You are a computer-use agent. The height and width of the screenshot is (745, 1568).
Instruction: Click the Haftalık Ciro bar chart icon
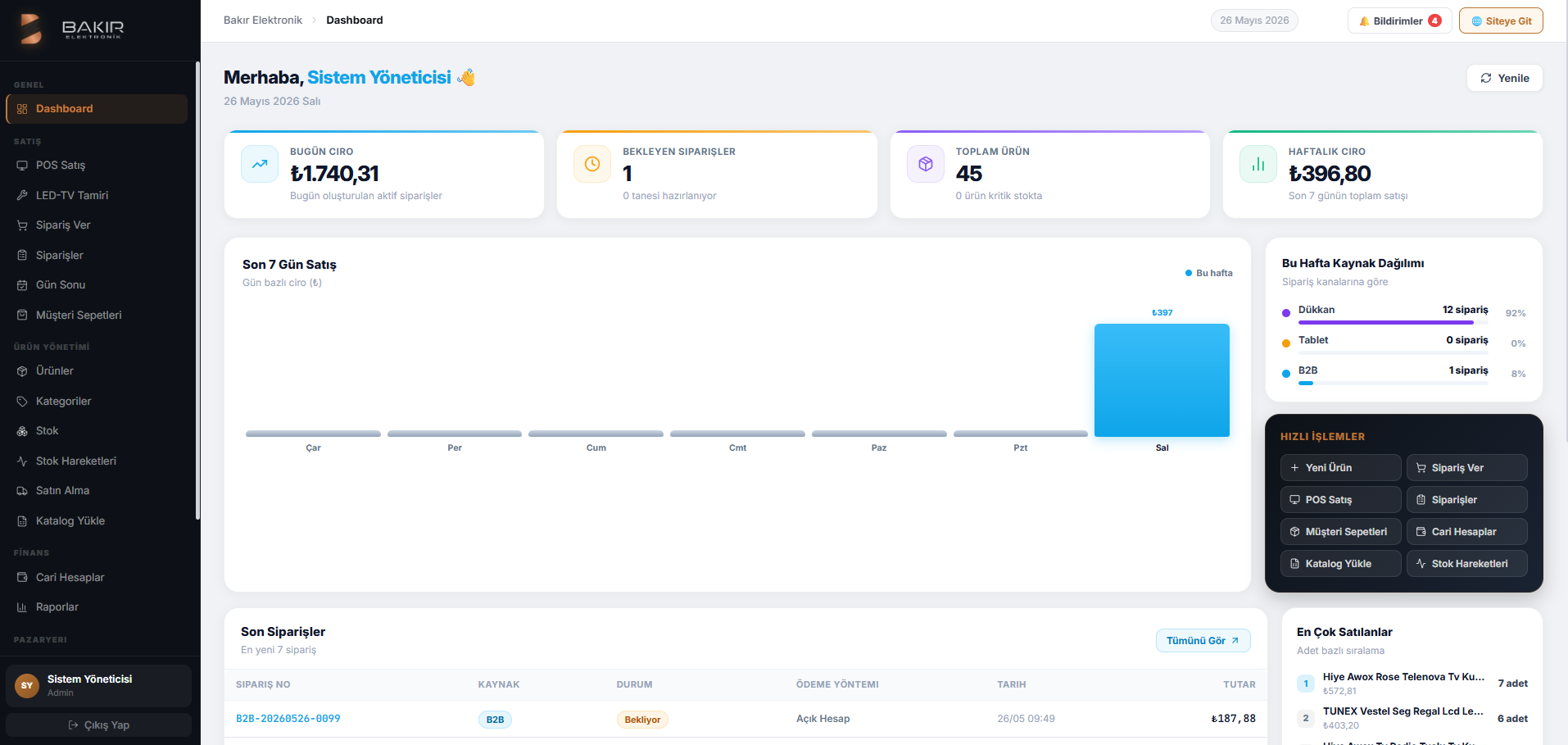pyautogui.click(x=1258, y=164)
